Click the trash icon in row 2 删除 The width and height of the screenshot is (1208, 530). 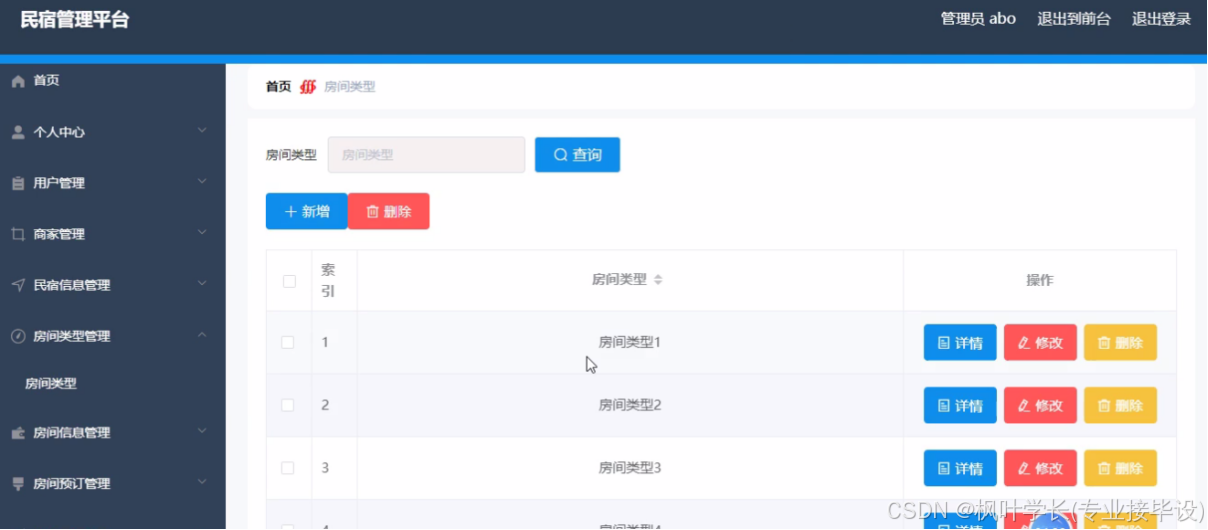(1104, 406)
